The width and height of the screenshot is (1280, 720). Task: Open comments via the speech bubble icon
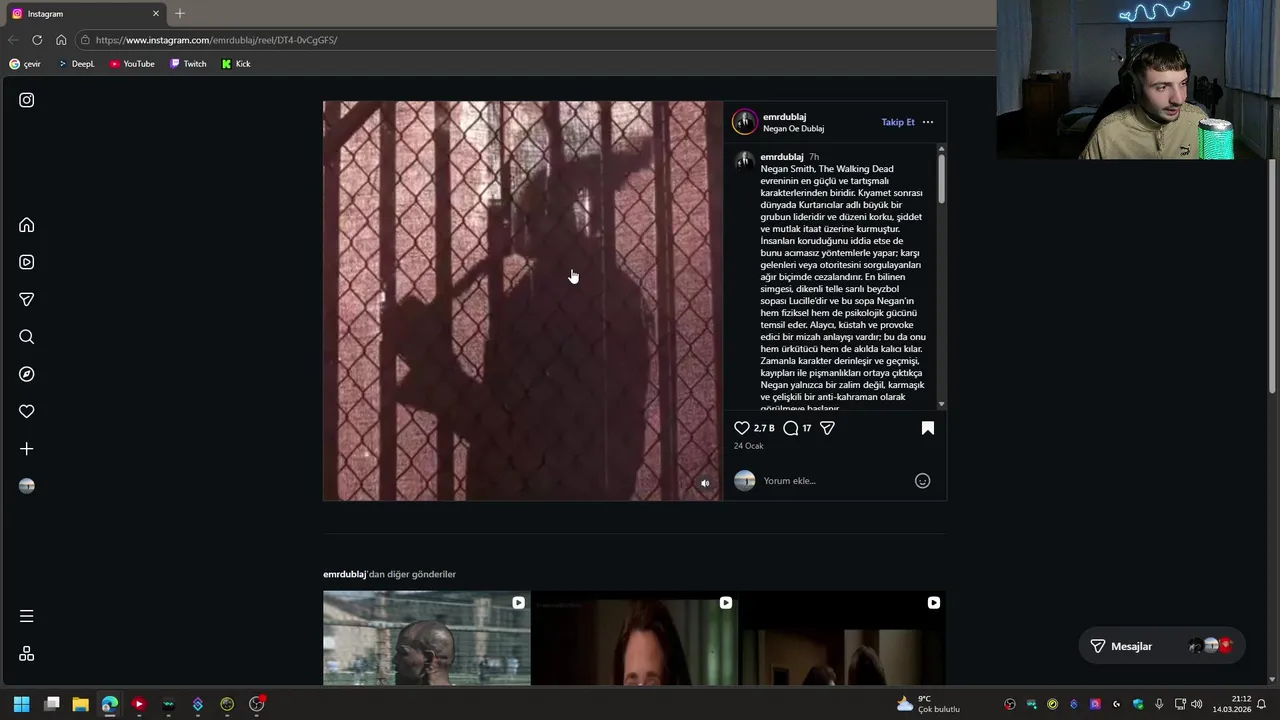(791, 428)
